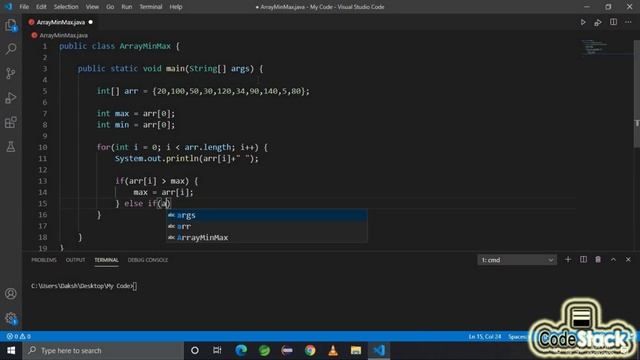Open Task View on taskbar
Viewport: 640px width, 360px height.
click(217, 351)
